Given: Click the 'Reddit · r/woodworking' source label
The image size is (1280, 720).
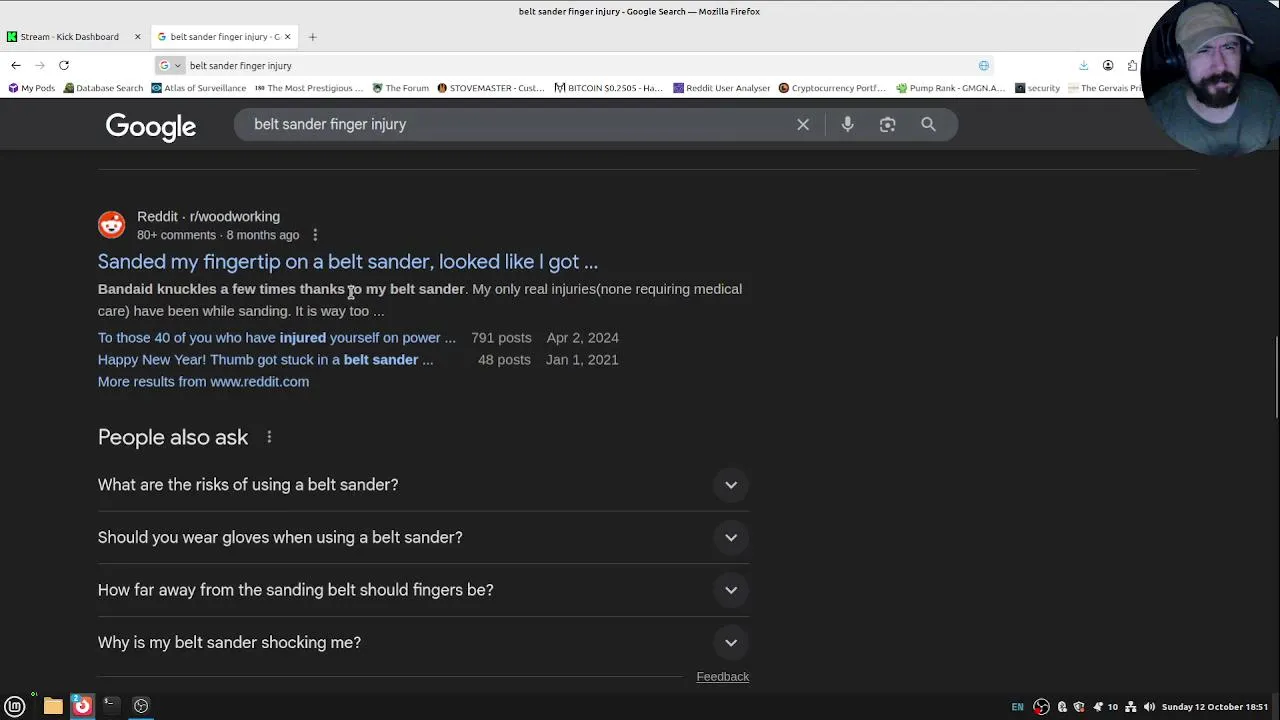Looking at the screenshot, I should pyautogui.click(x=208, y=216).
